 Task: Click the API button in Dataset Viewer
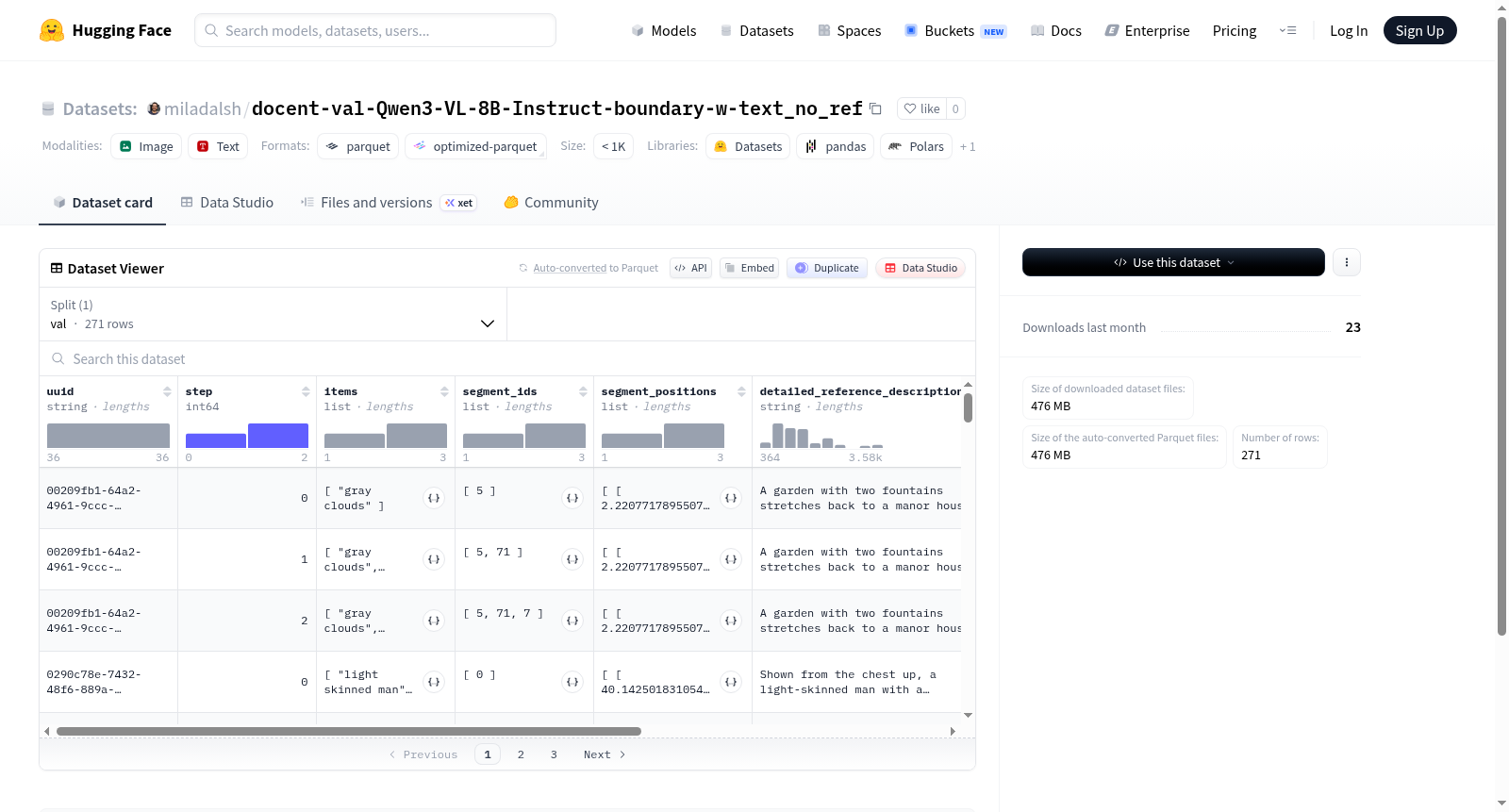tap(690, 268)
